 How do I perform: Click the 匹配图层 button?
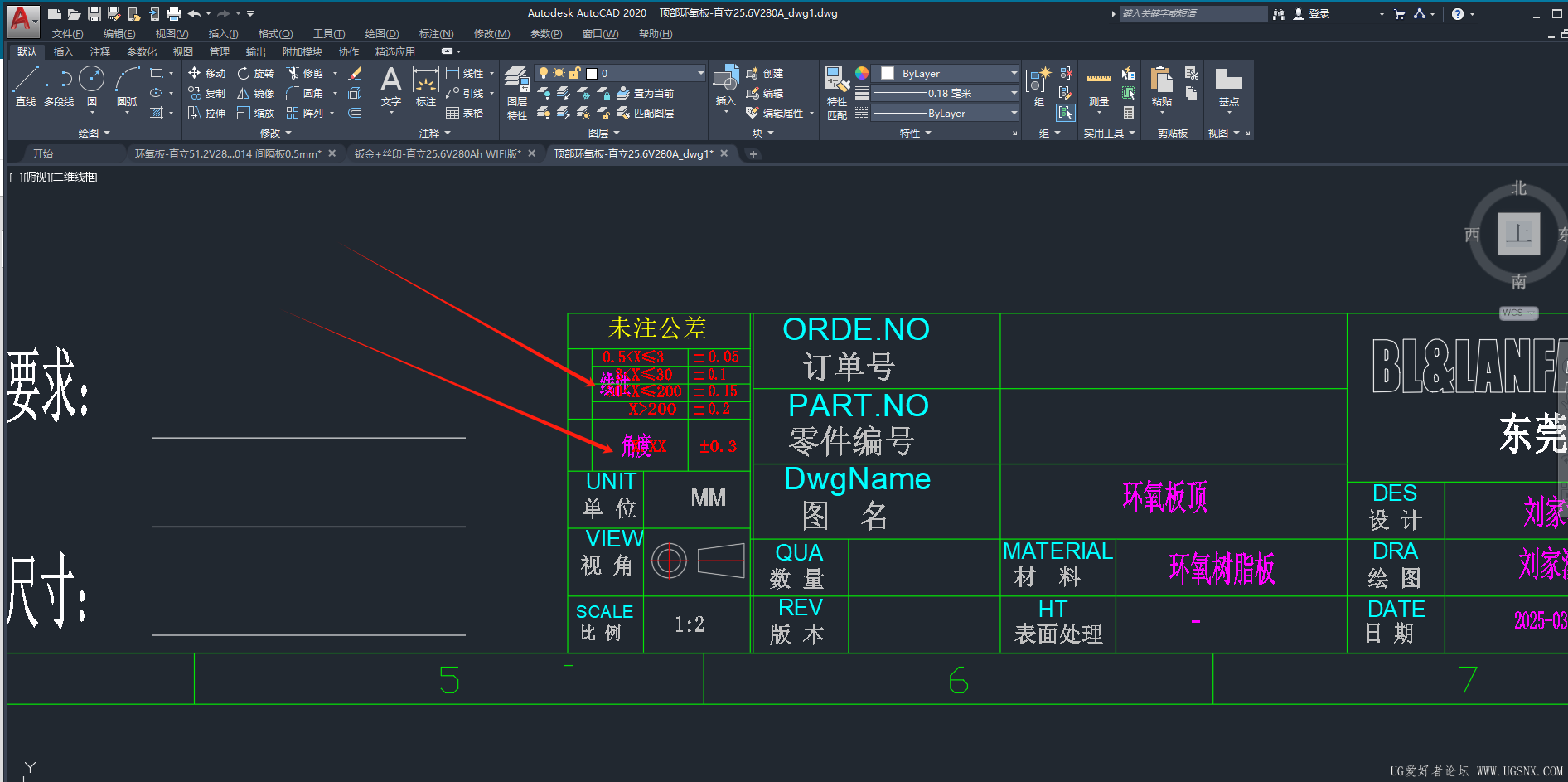click(646, 113)
